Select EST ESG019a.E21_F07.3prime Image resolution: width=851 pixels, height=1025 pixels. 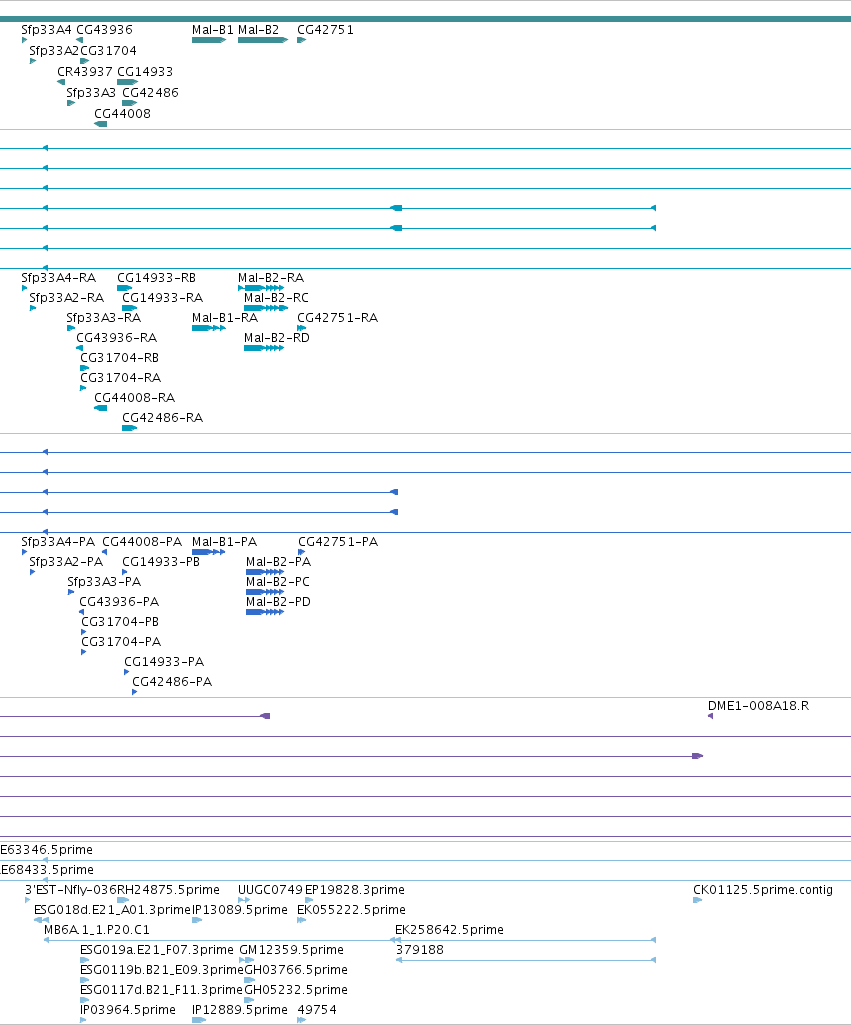coord(84,960)
